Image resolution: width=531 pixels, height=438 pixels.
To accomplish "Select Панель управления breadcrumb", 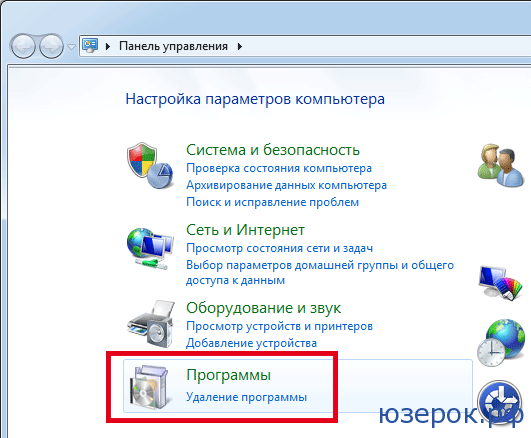I will 173,46.
